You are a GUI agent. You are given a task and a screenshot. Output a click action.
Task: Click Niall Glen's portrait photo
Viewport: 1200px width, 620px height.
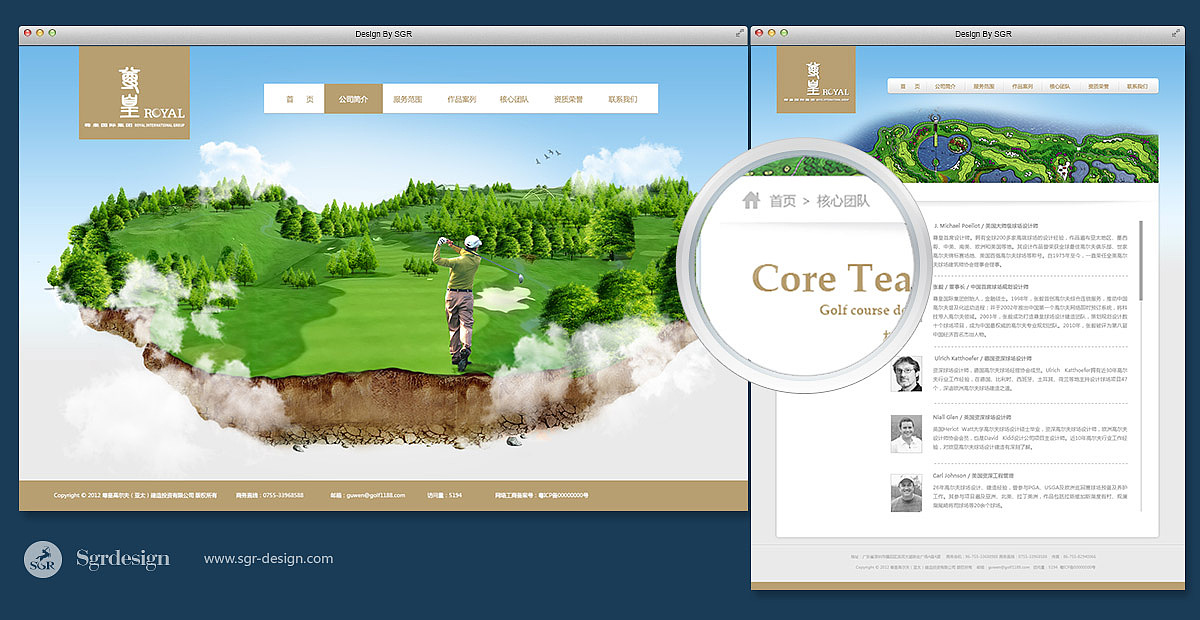(x=906, y=435)
